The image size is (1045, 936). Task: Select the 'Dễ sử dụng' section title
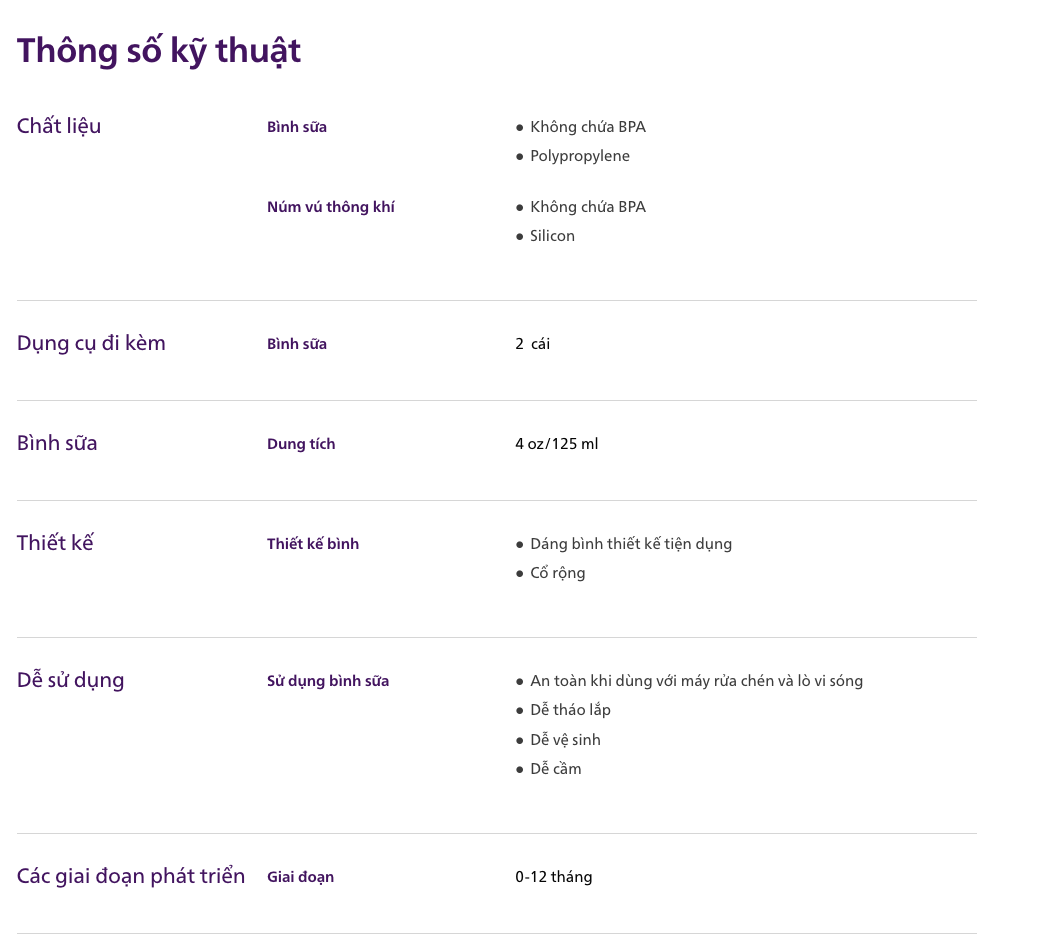[70, 680]
